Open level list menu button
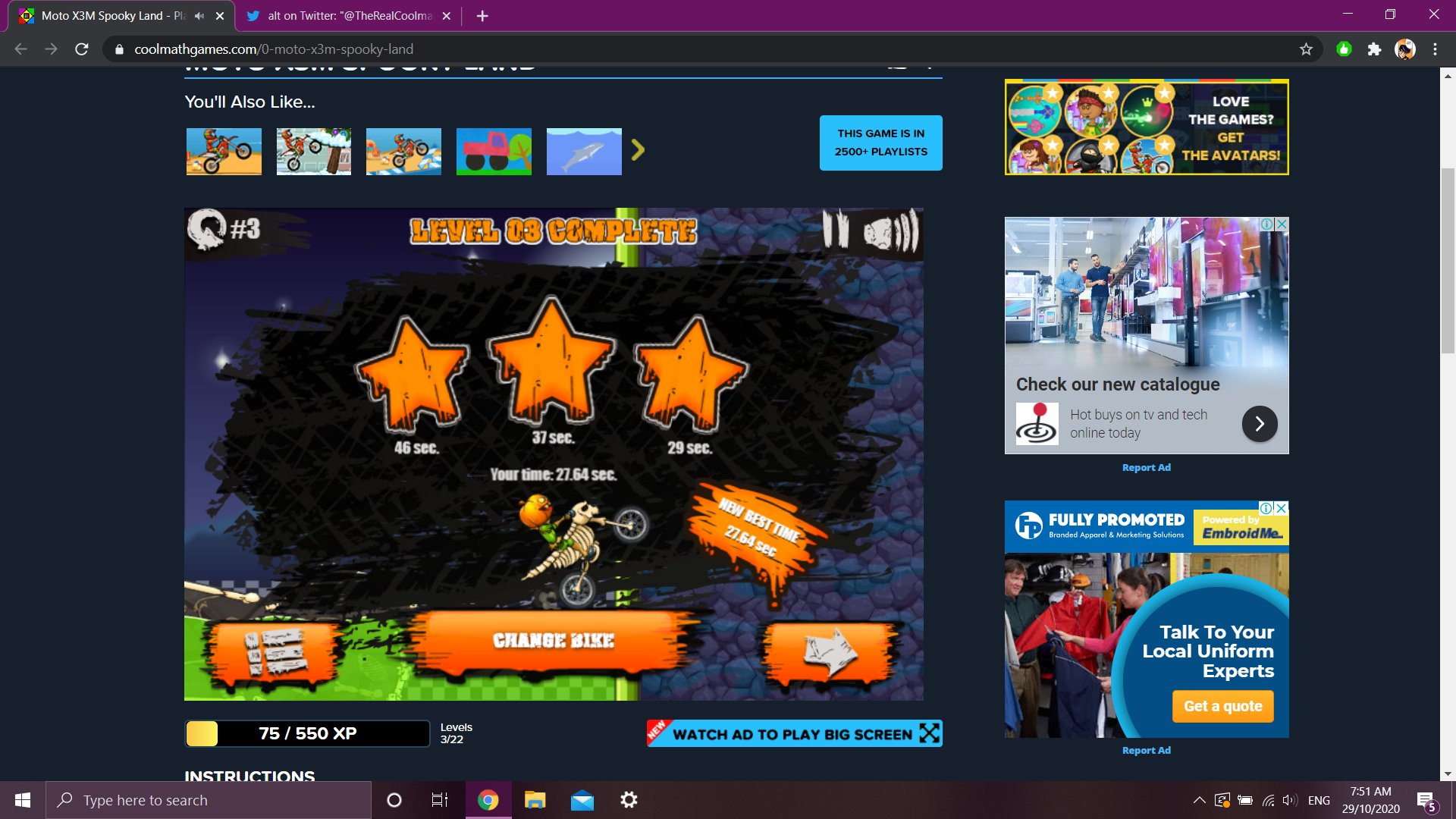Viewport: 1456px width, 819px height. tap(275, 651)
